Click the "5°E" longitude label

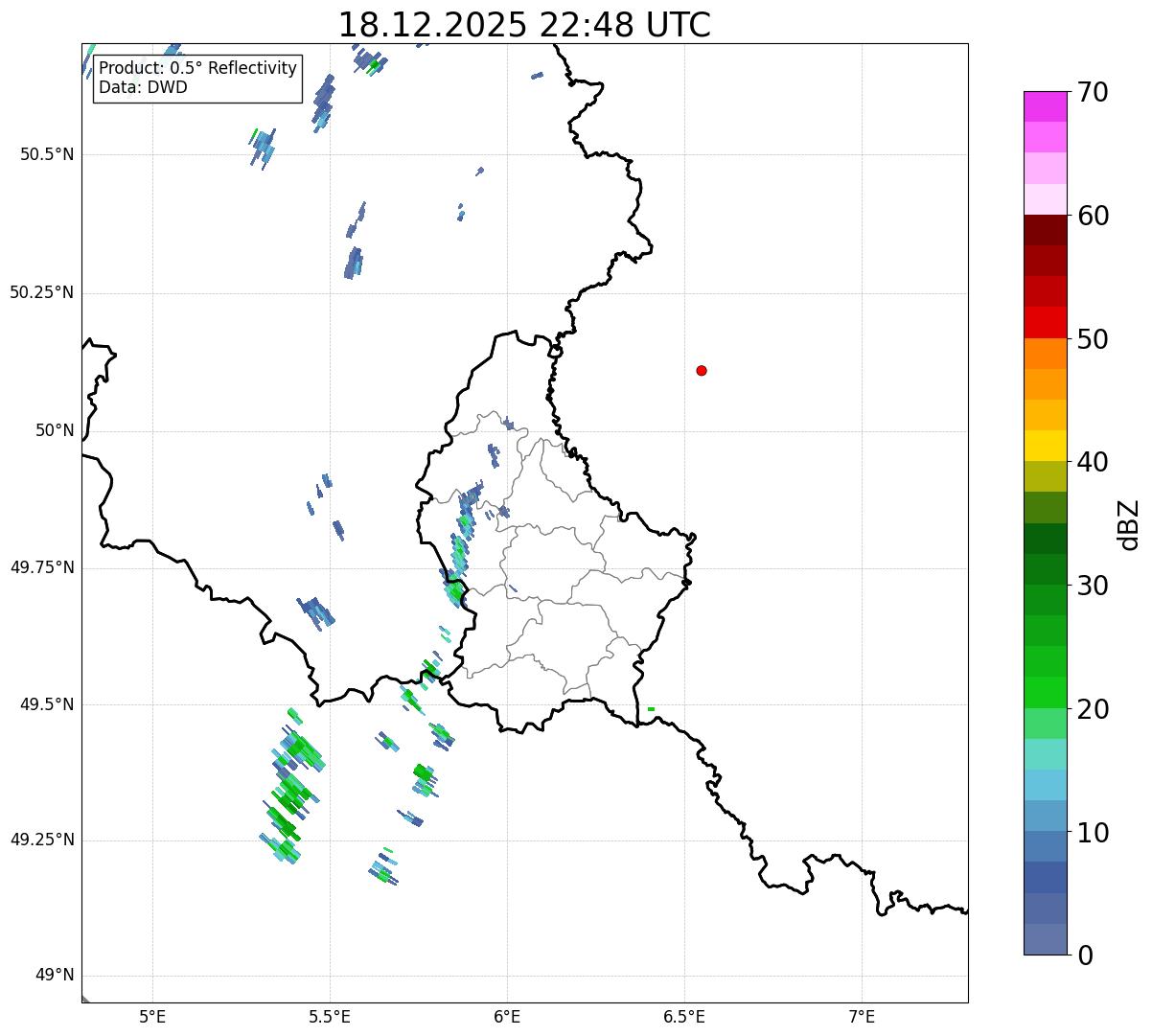click(153, 1016)
